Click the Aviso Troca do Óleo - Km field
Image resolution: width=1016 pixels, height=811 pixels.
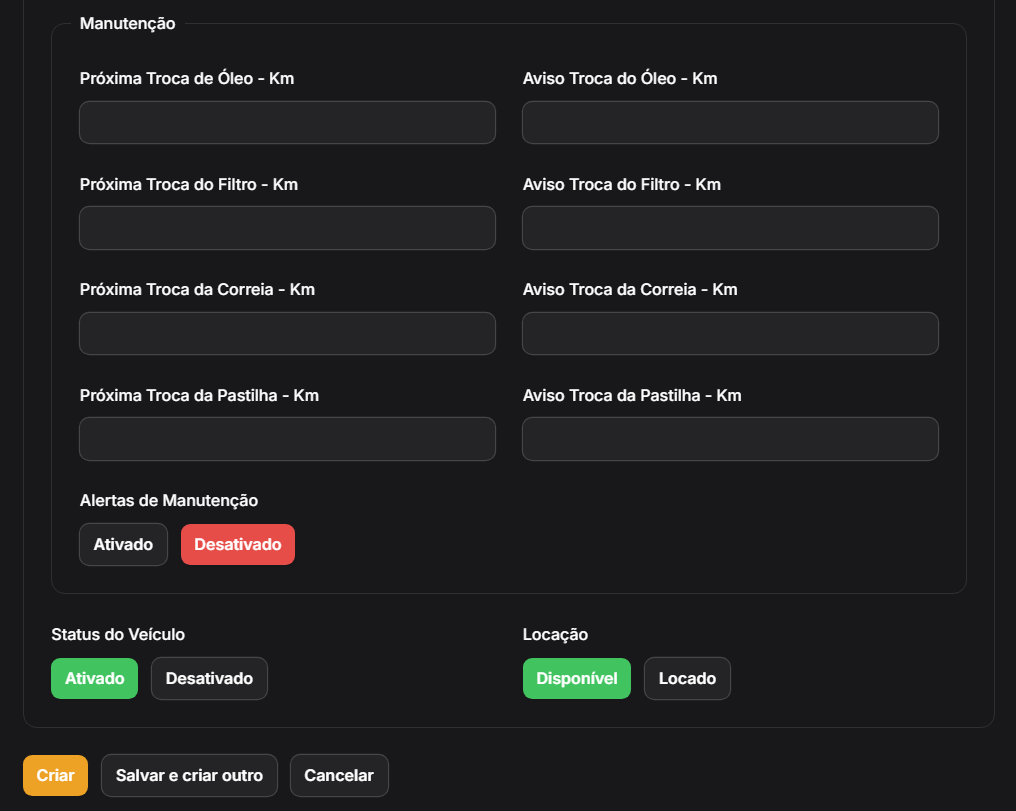[x=730, y=122]
